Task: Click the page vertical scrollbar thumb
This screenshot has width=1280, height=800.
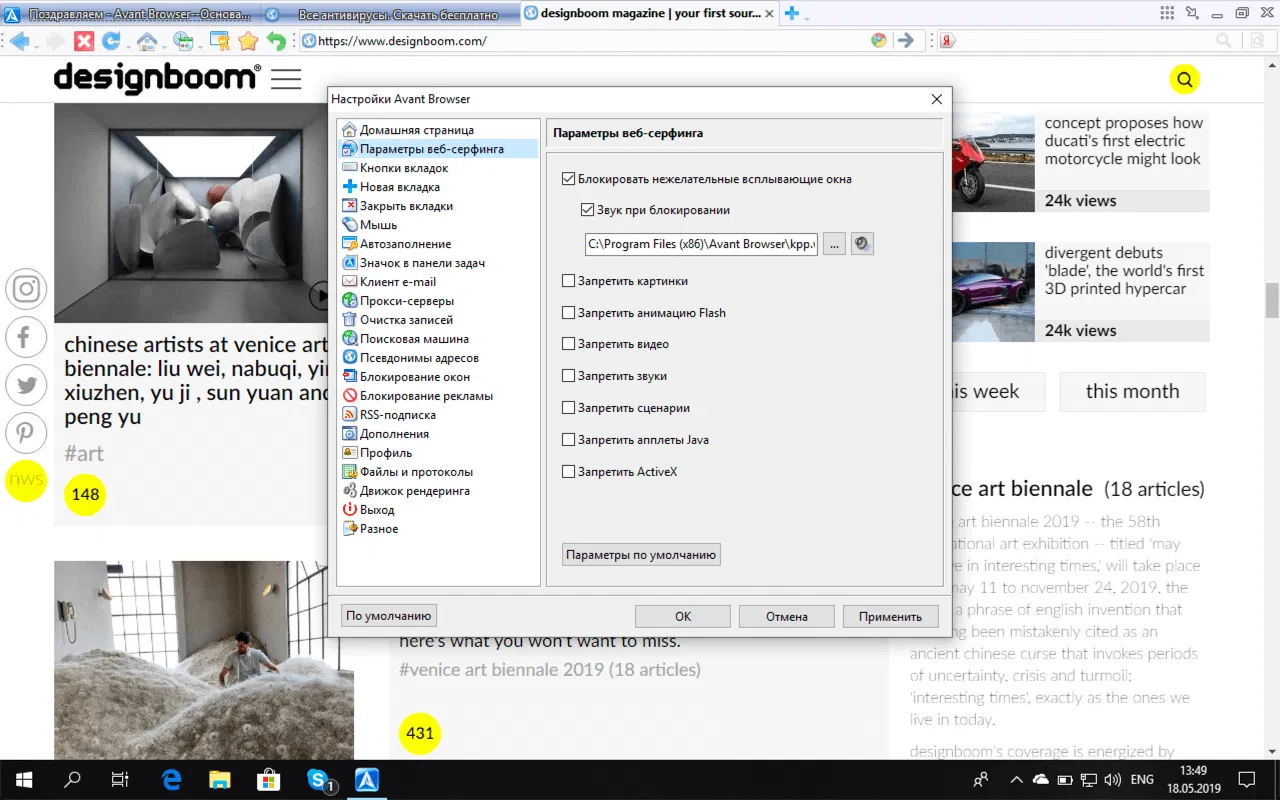Action: point(1272,299)
